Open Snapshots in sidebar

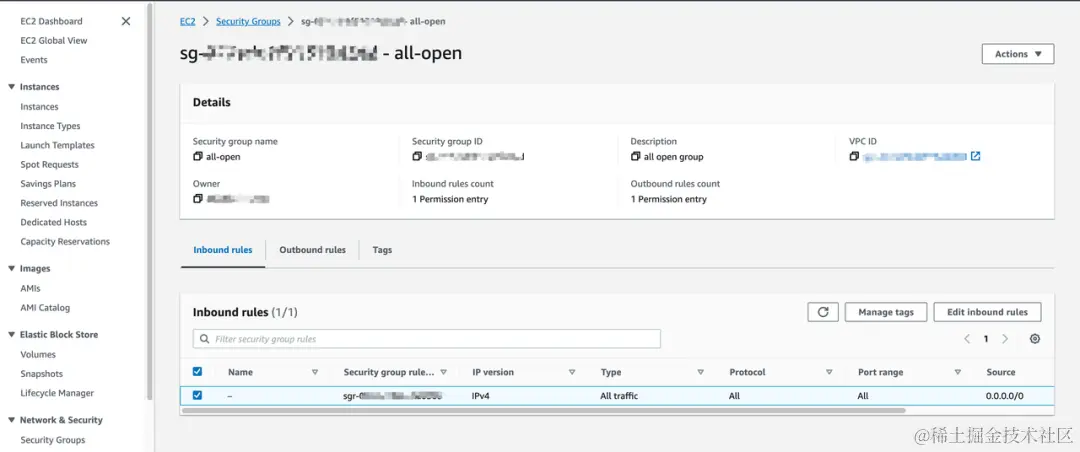[x=41, y=374]
